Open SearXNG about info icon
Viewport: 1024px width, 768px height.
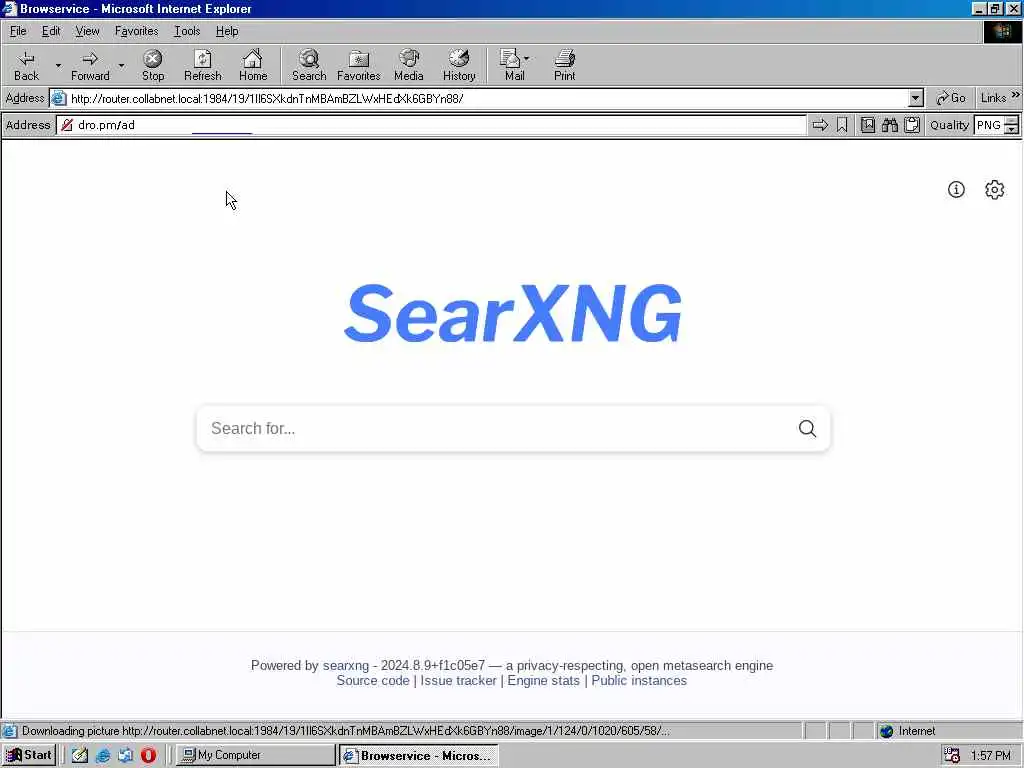[x=956, y=189]
